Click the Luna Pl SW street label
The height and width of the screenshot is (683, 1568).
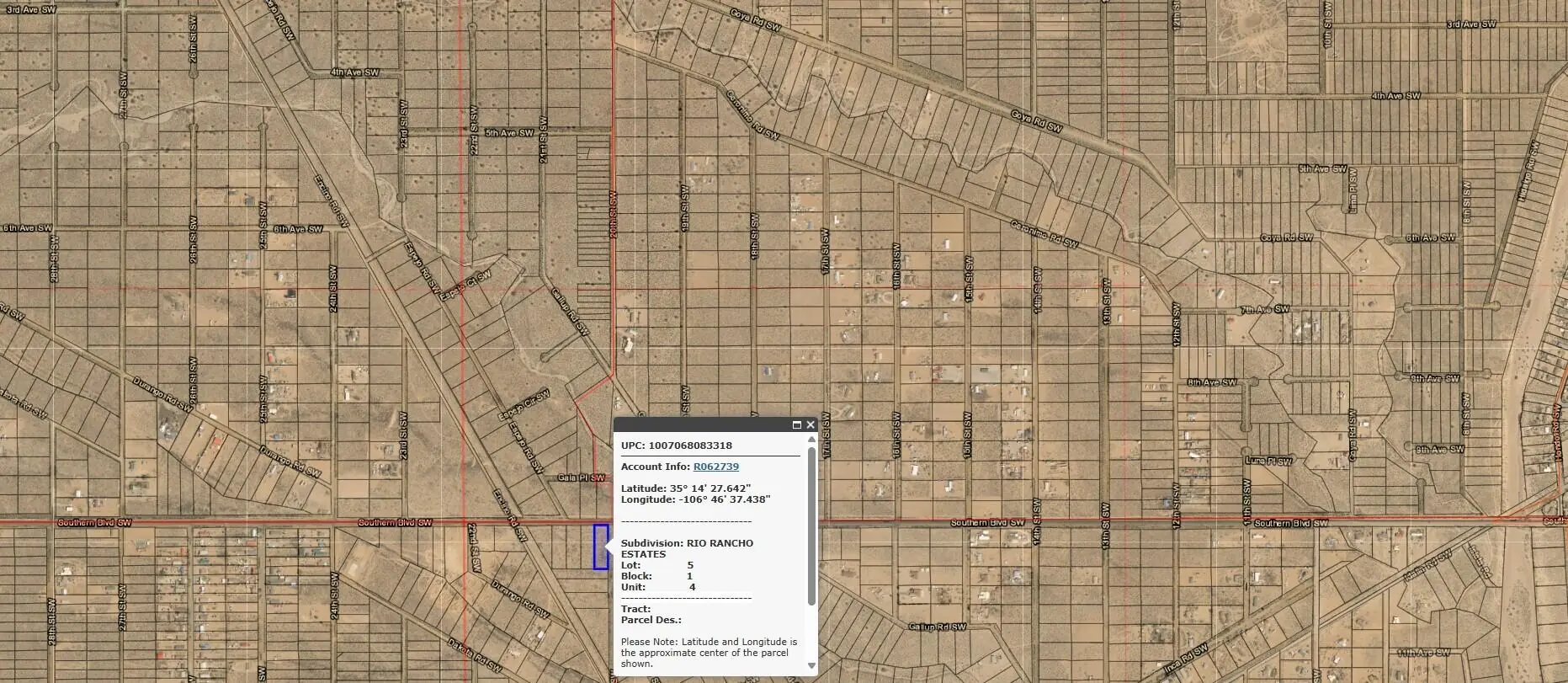(x=1268, y=462)
